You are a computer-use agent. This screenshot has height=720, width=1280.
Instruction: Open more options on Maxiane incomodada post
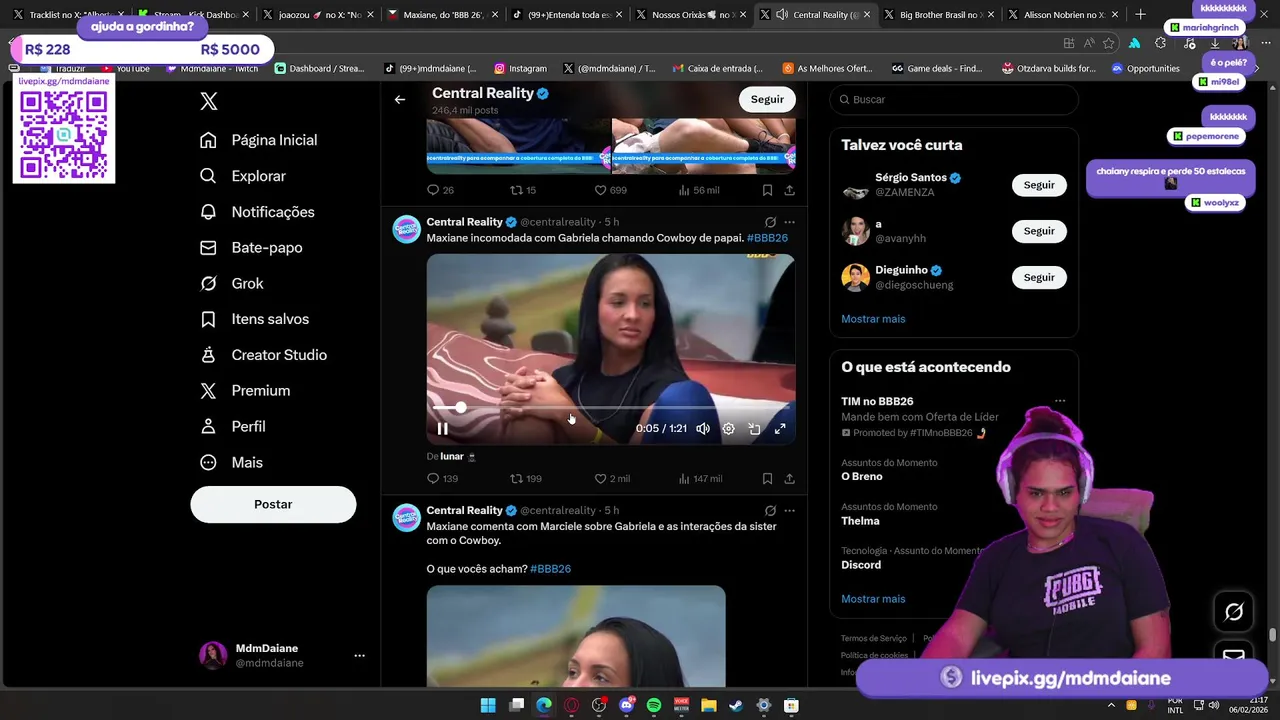coord(789,222)
